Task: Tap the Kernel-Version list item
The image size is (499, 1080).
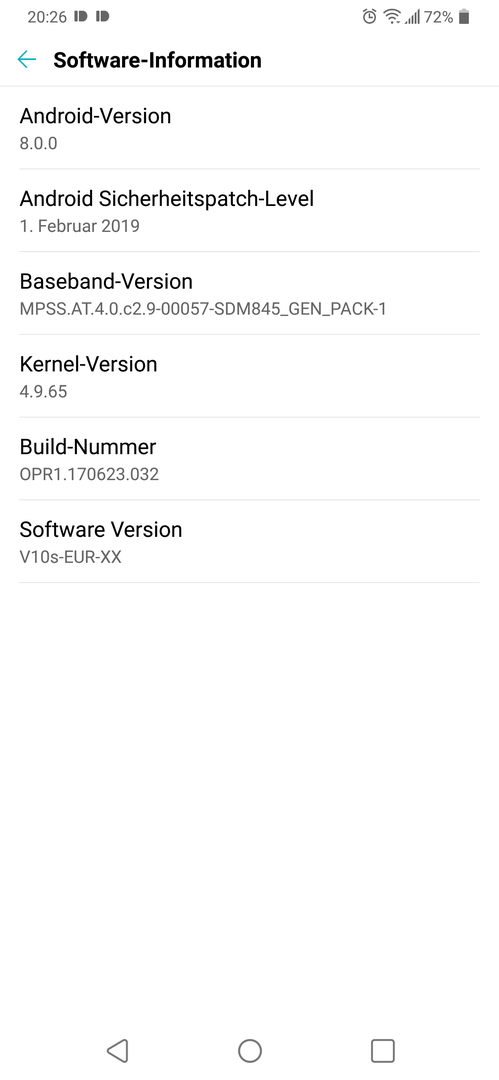Action: tap(250, 376)
